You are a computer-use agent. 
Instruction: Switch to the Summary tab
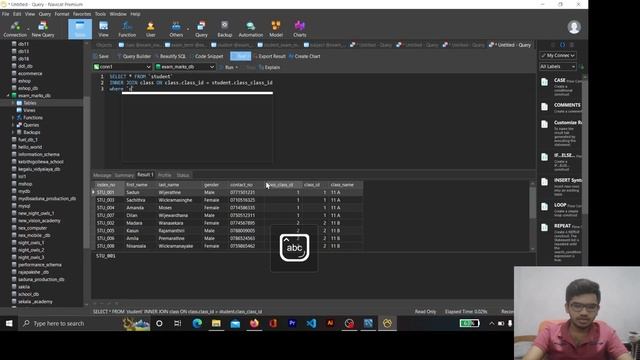click(x=124, y=175)
